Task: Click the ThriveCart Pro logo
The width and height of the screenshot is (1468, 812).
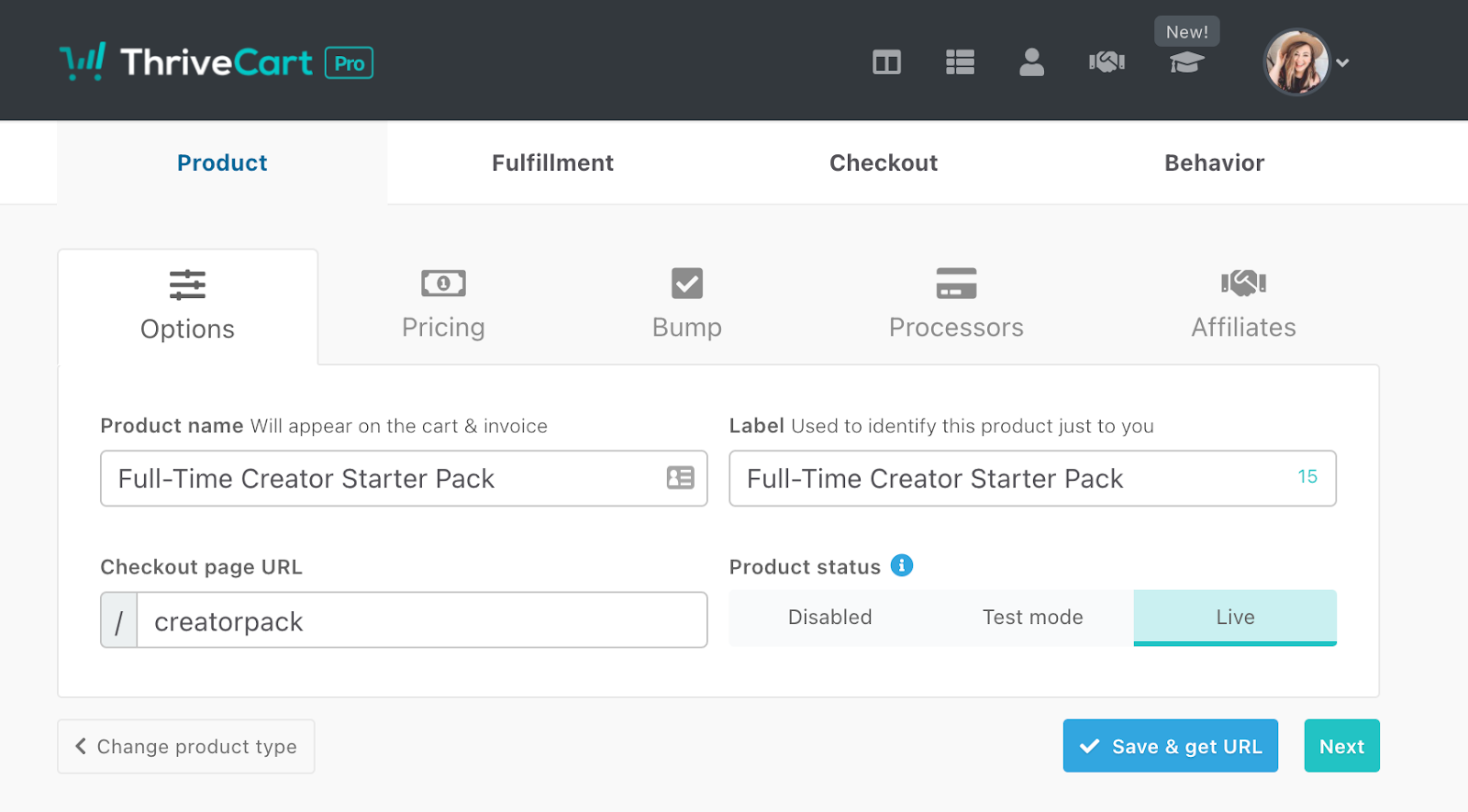Action: [x=217, y=62]
